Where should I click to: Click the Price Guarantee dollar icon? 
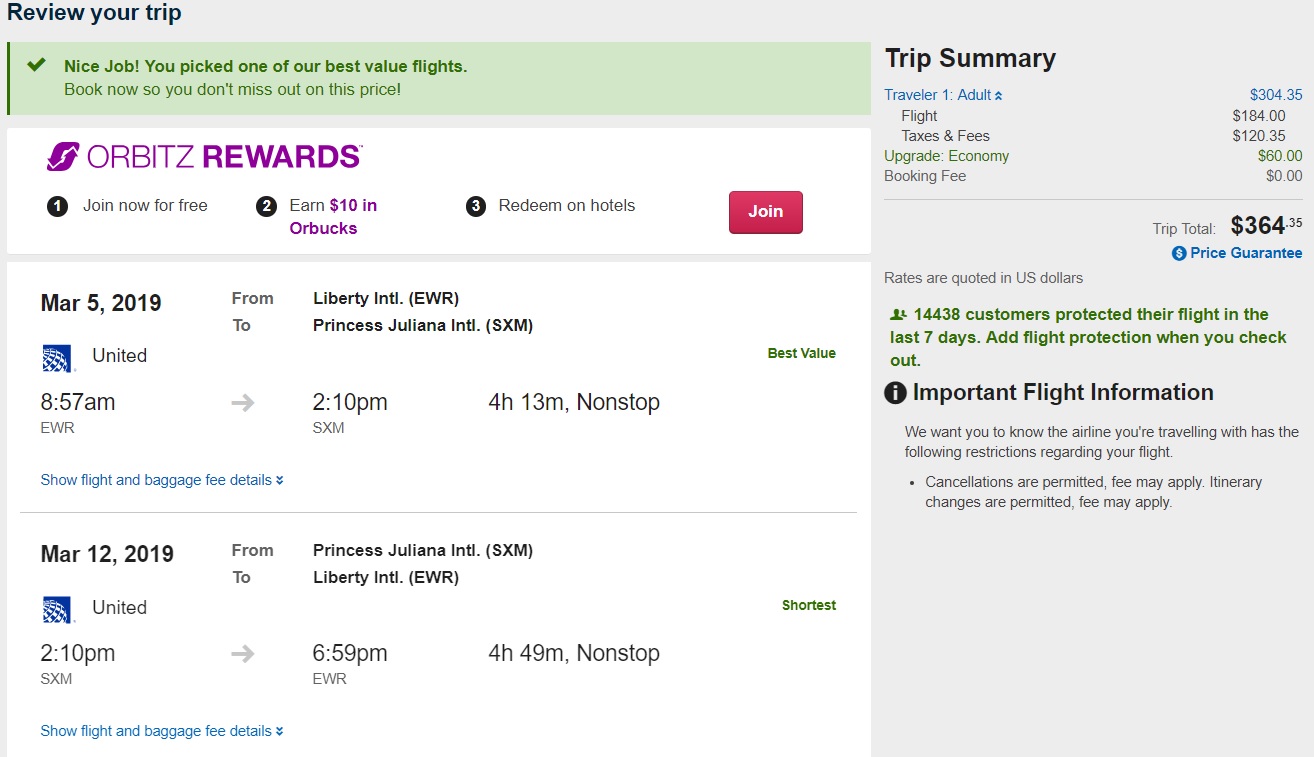point(1179,254)
